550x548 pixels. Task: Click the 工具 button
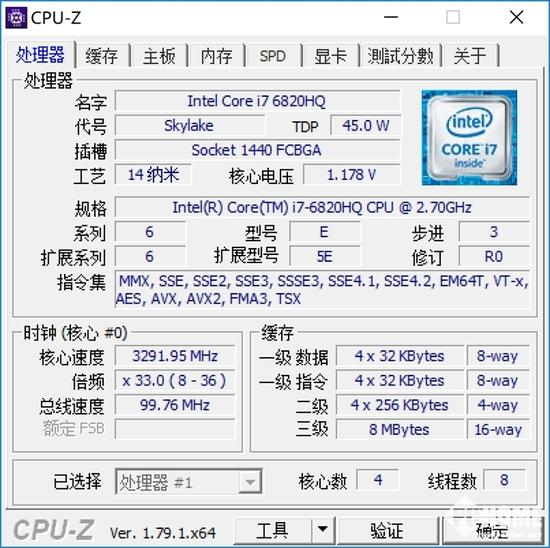pos(273,530)
